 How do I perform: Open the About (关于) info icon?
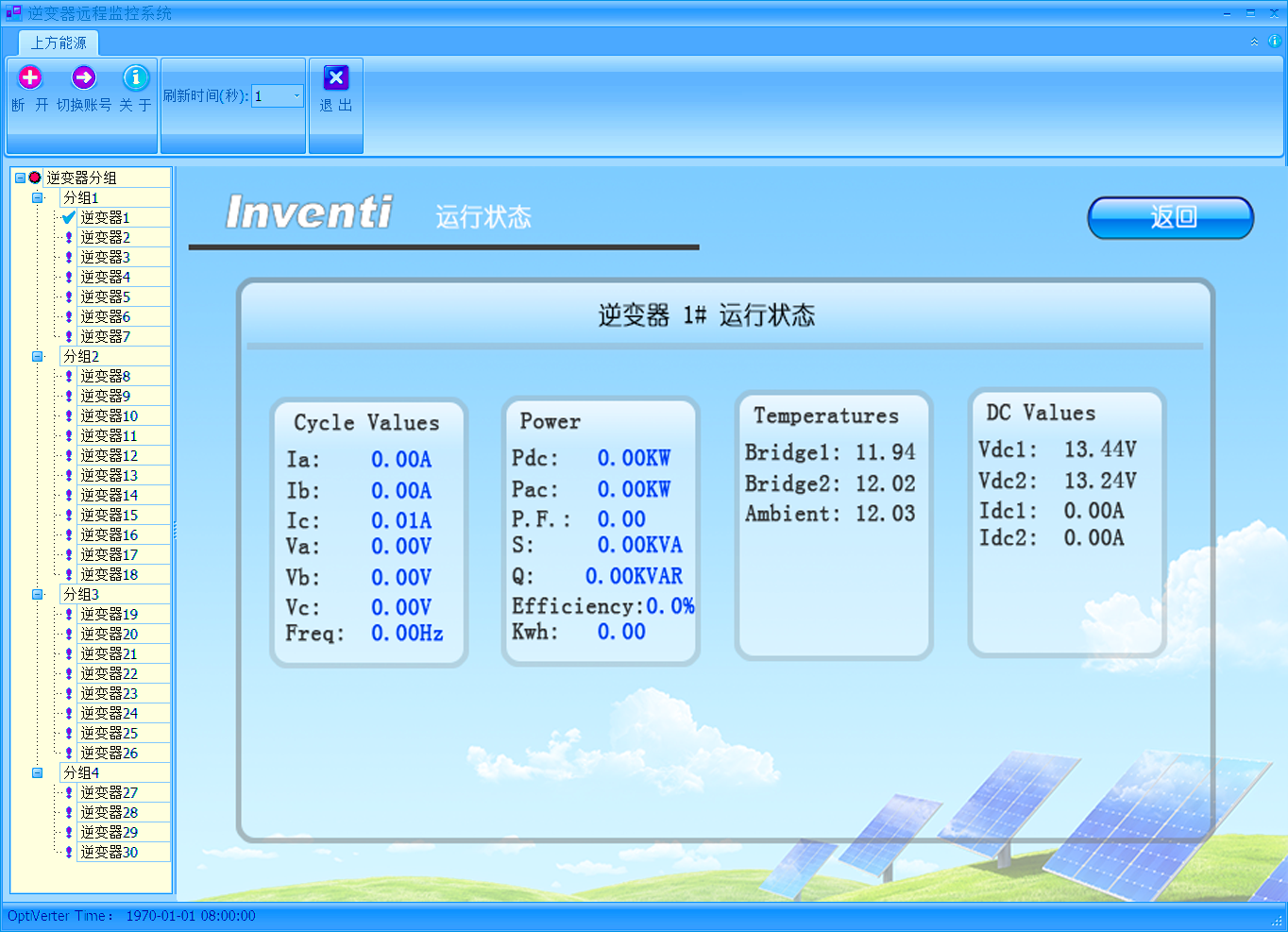pos(136,77)
